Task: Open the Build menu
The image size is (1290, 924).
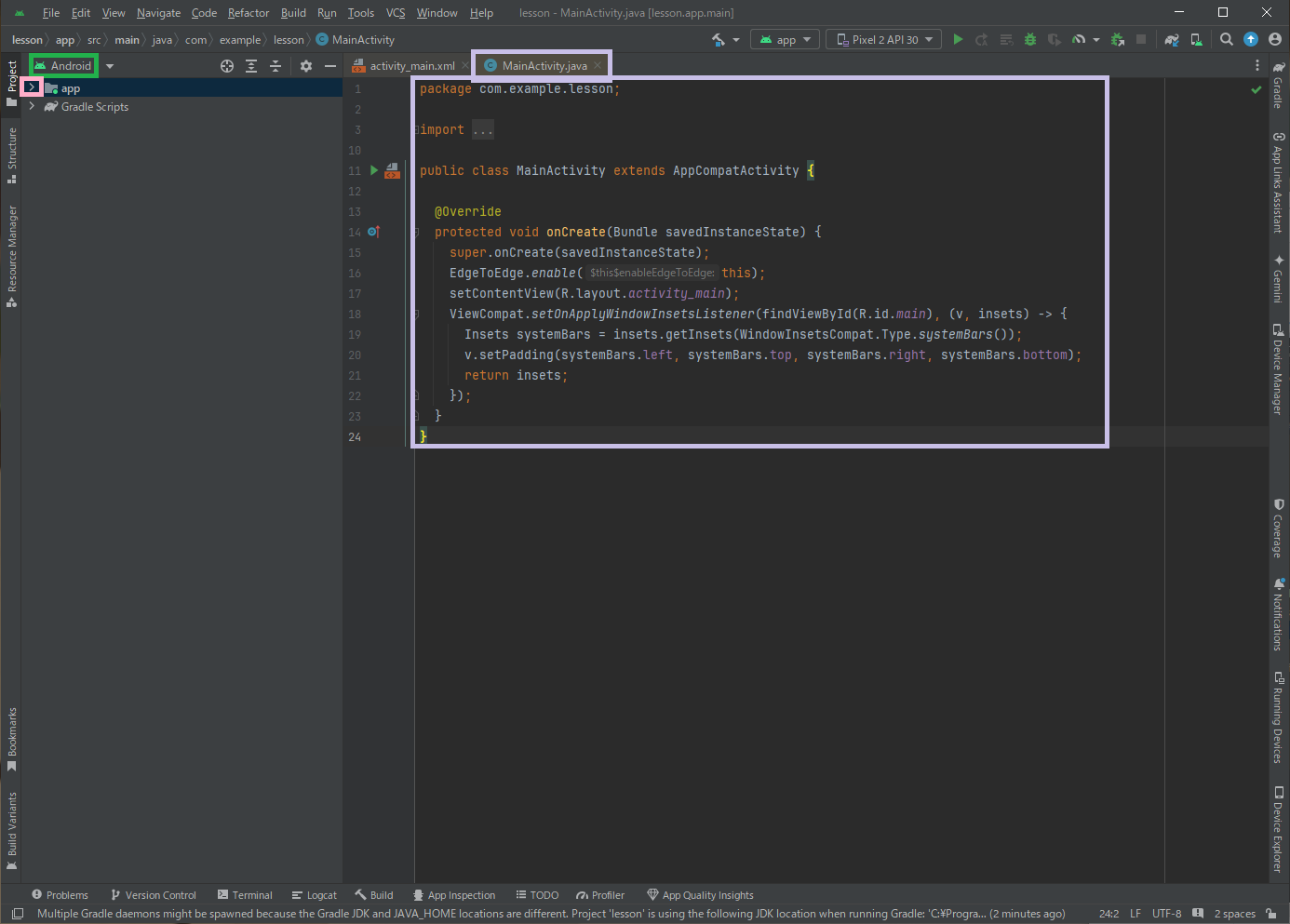Action: [293, 13]
